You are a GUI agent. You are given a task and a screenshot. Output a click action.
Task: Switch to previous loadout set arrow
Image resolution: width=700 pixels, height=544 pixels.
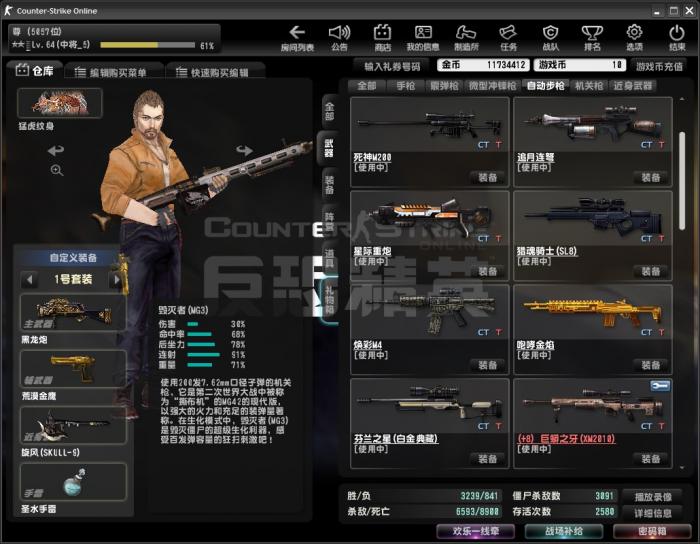[x=29, y=280]
